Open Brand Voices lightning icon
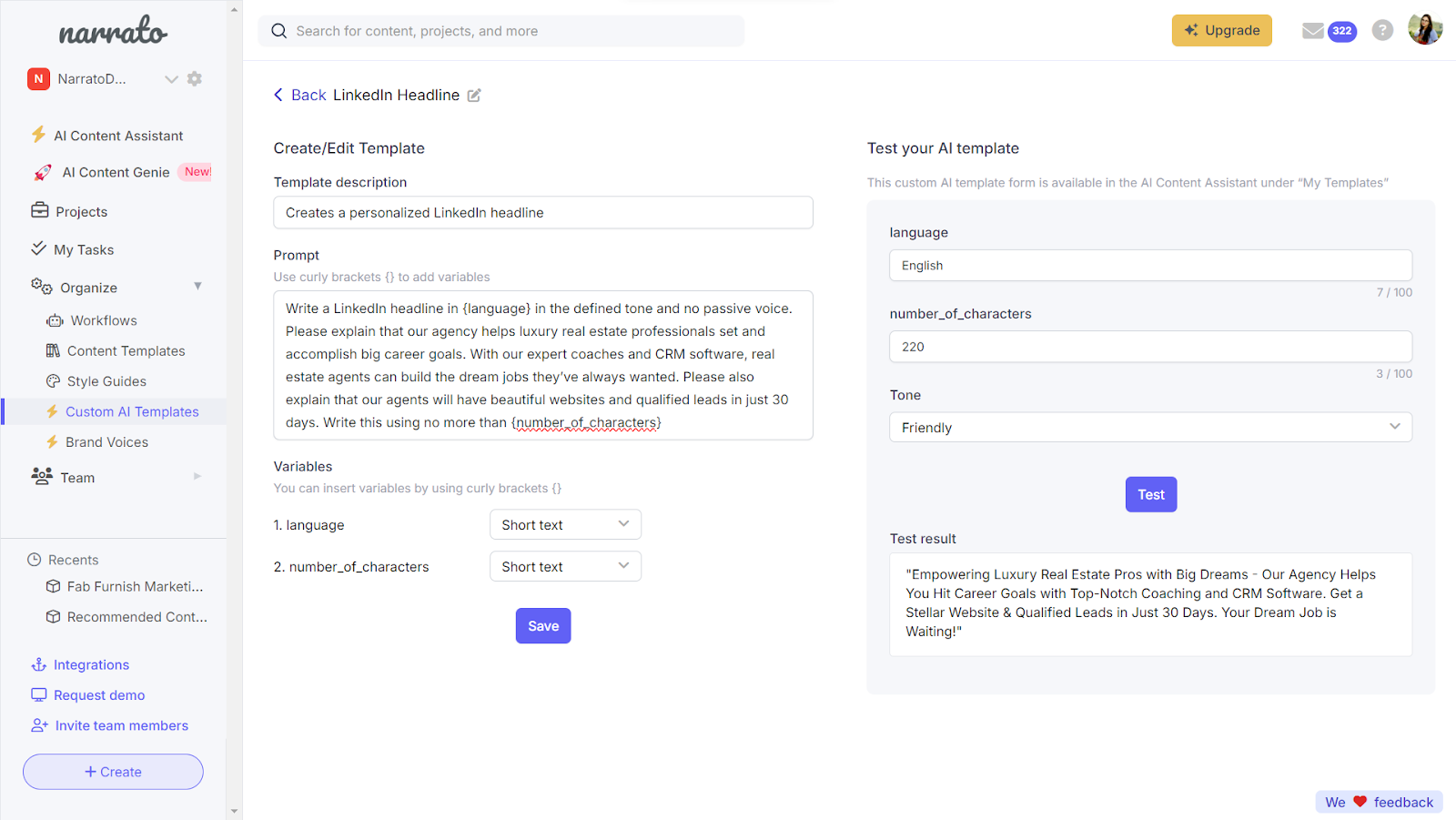 coord(52,441)
